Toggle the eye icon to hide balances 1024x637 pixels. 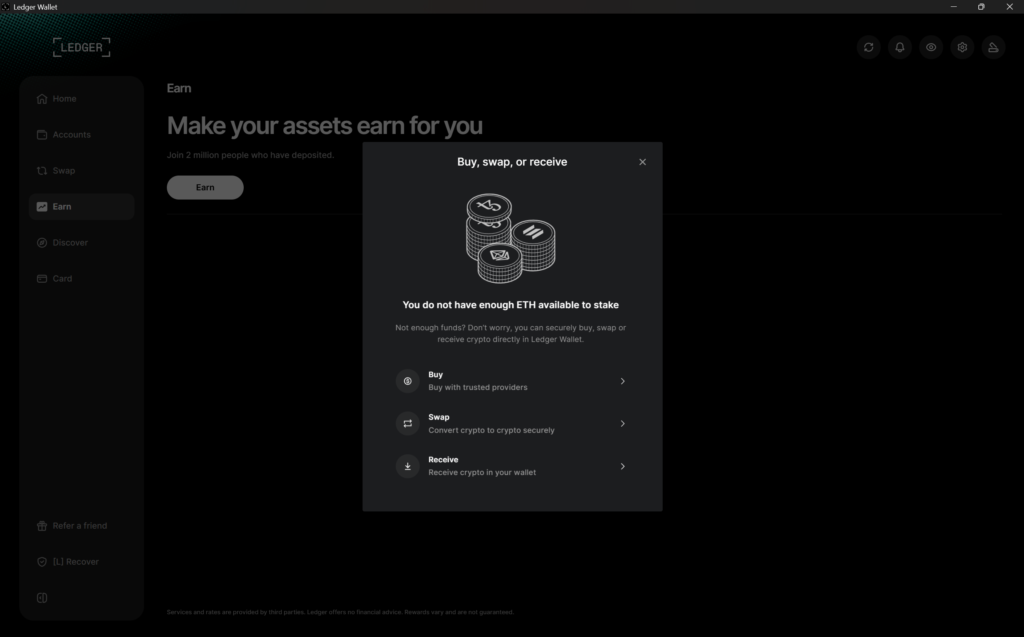931,47
